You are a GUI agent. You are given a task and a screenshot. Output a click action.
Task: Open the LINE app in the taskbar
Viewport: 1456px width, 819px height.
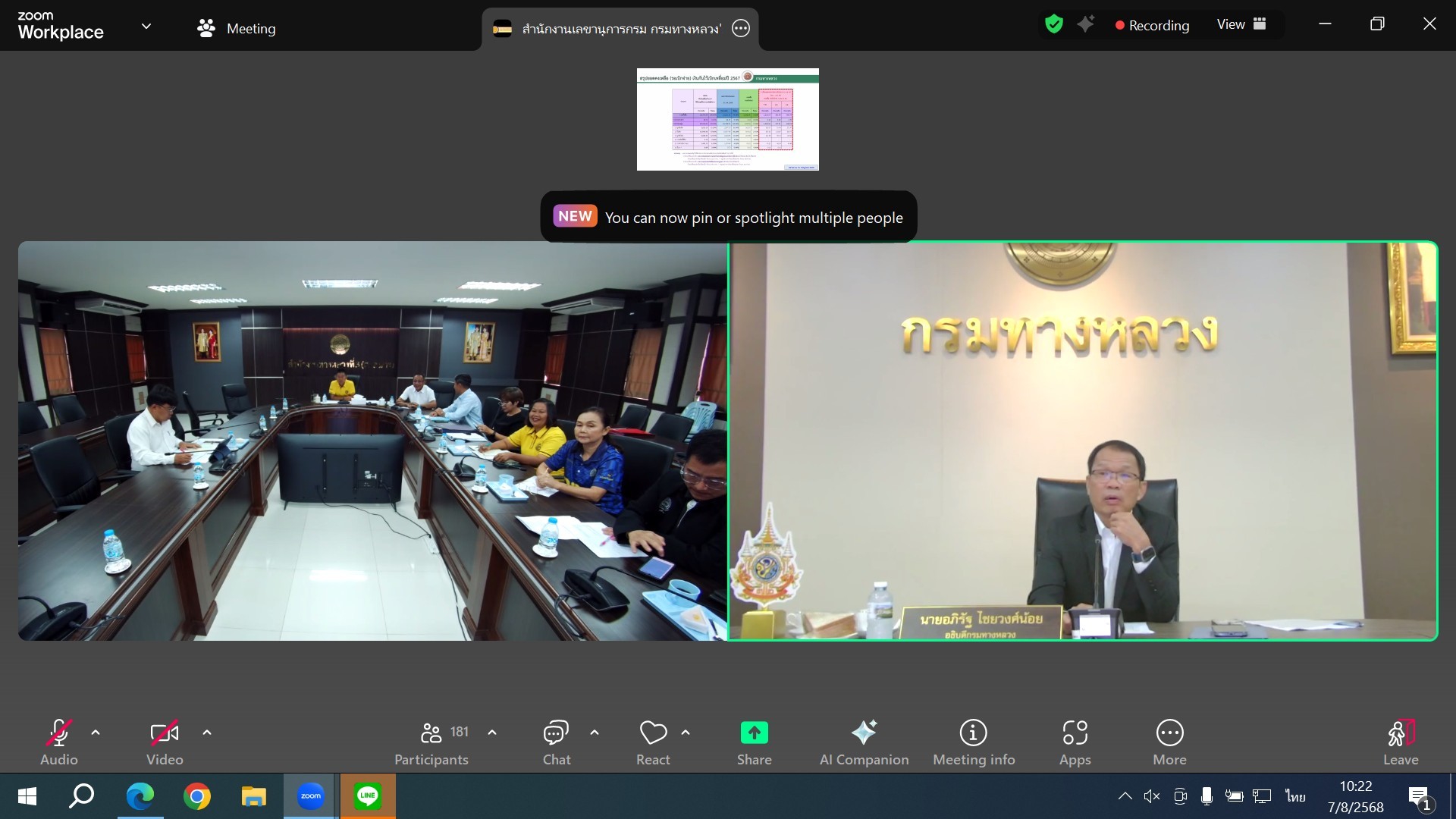click(x=368, y=795)
